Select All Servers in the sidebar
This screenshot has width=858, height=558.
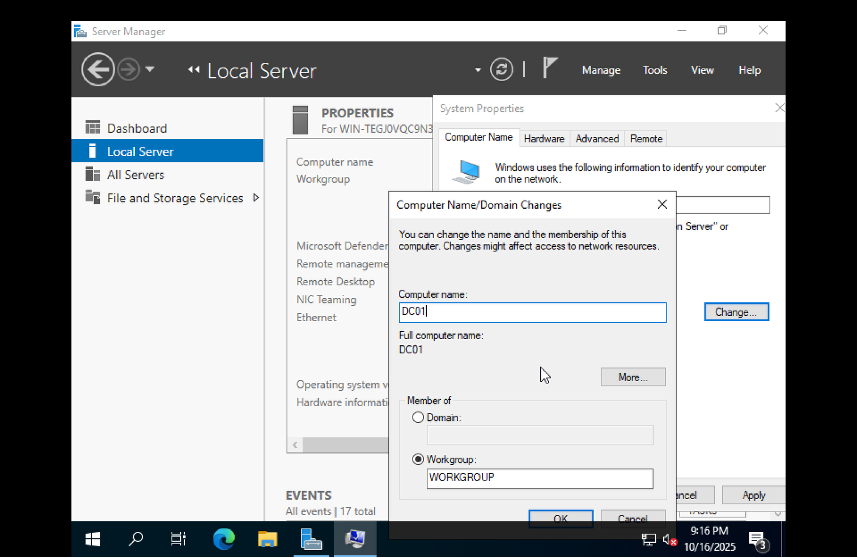tap(135, 175)
